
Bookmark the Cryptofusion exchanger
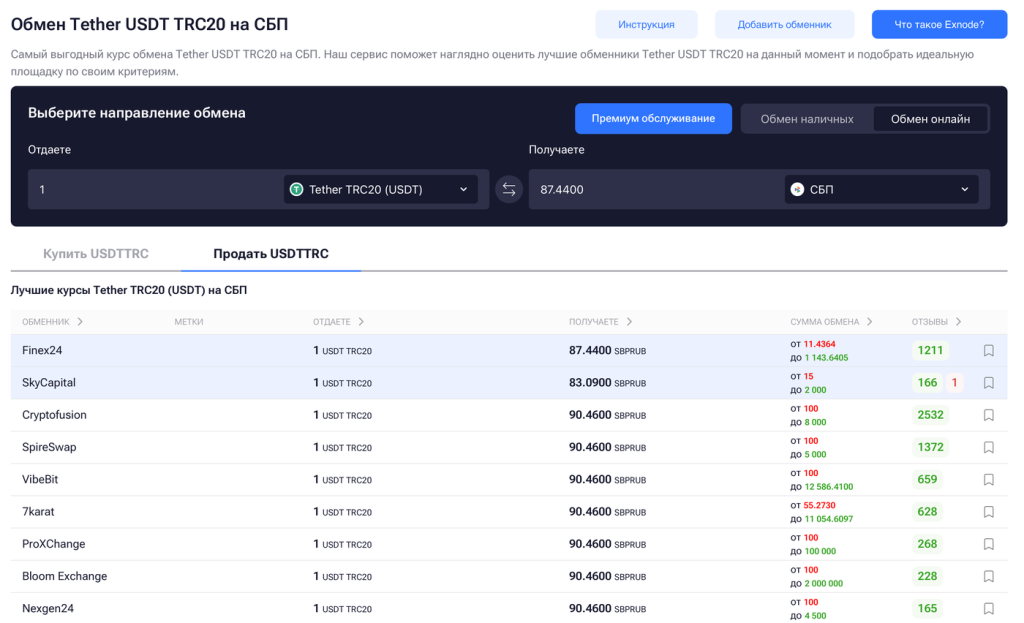pyautogui.click(x=988, y=415)
